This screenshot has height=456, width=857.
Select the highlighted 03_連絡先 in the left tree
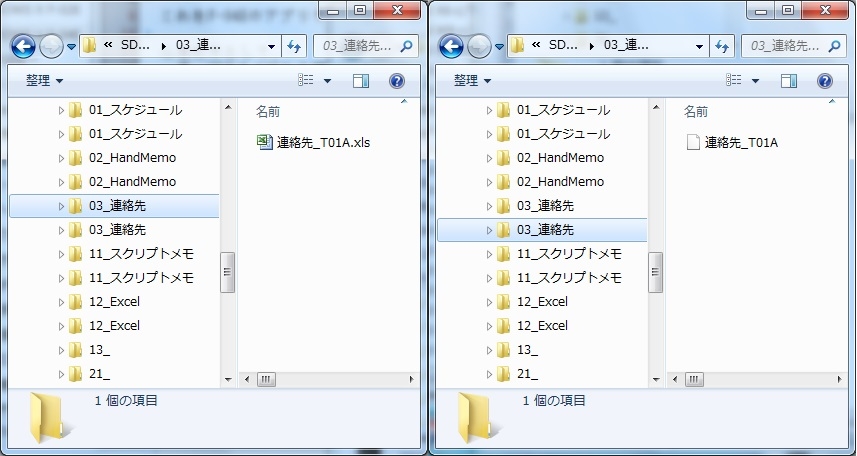point(114,206)
